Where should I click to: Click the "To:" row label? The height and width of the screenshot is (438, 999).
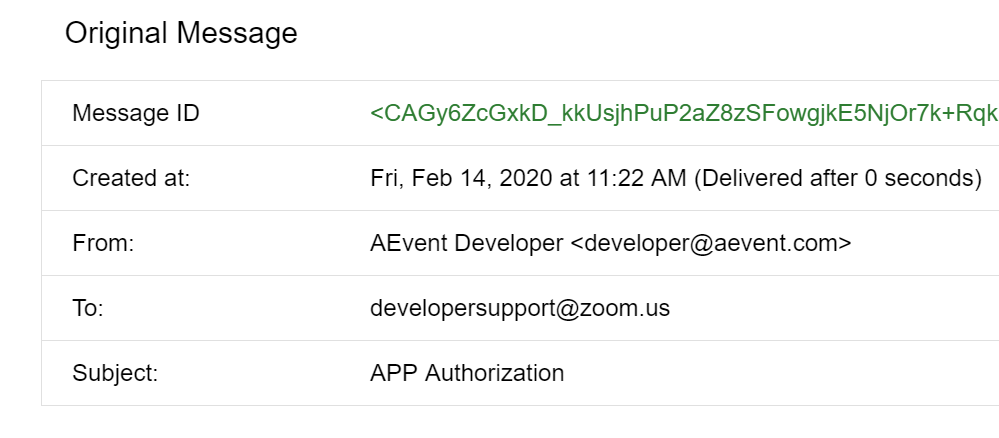point(88,308)
